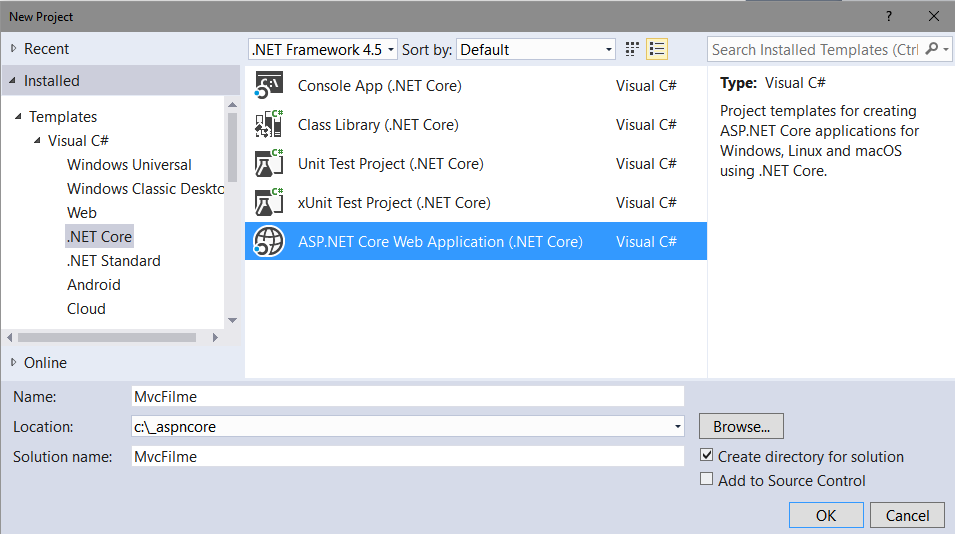
Task: Toggle Create directory for solution checkbox
Action: 707,455
